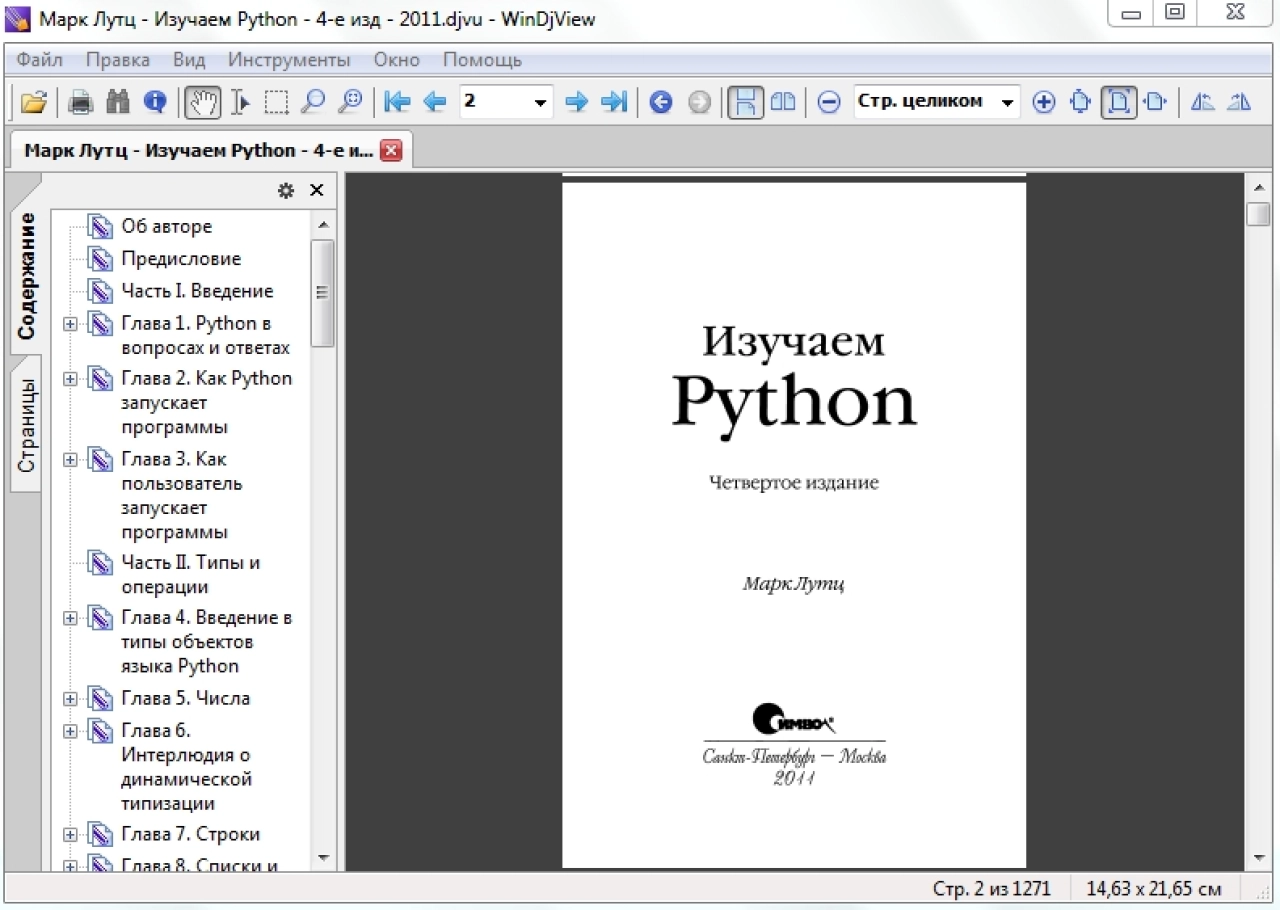Select 'Предисловие' bookmark
Image resolution: width=1280 pixels, height=910 pixels.
point(181,259)
